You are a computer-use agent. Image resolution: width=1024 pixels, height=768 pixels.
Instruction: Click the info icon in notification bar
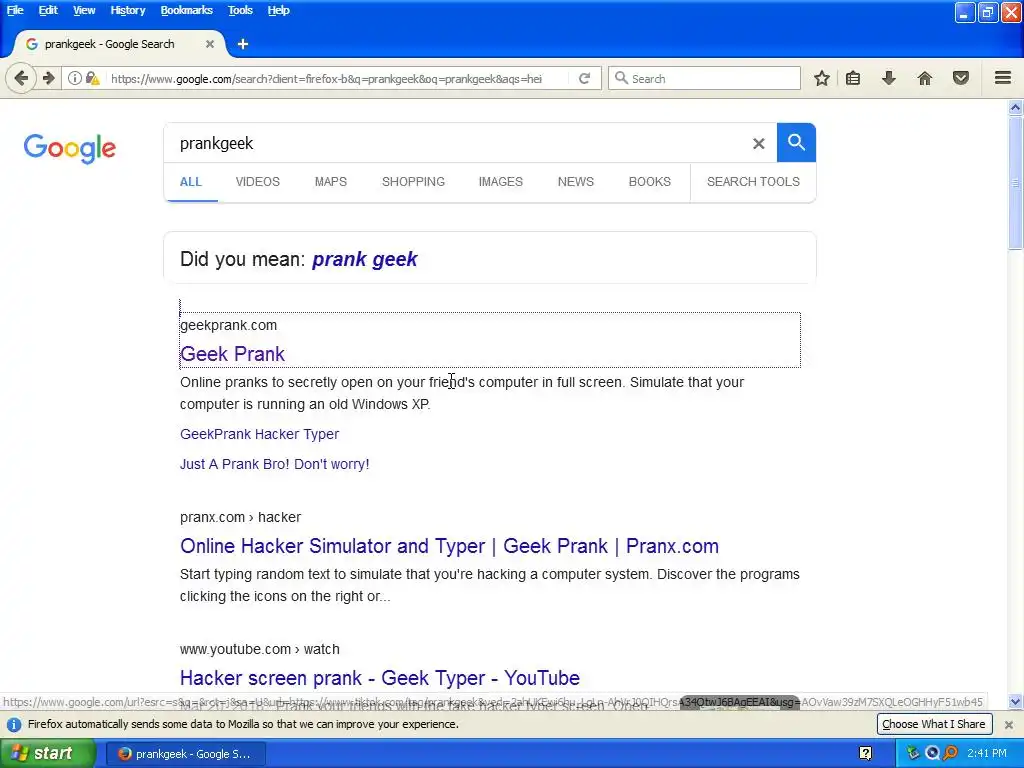click(x=14, y=724)
